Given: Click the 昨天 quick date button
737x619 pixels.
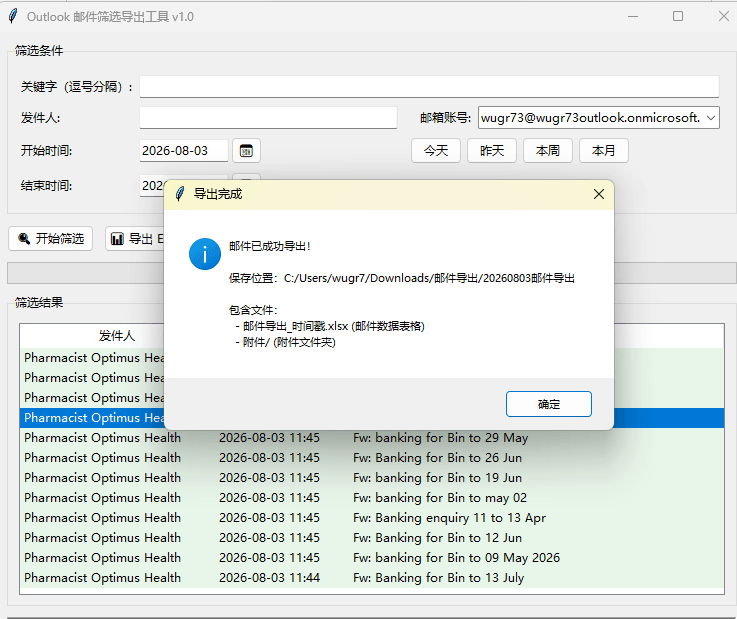Looking at the screenshot, I should 492,150.
